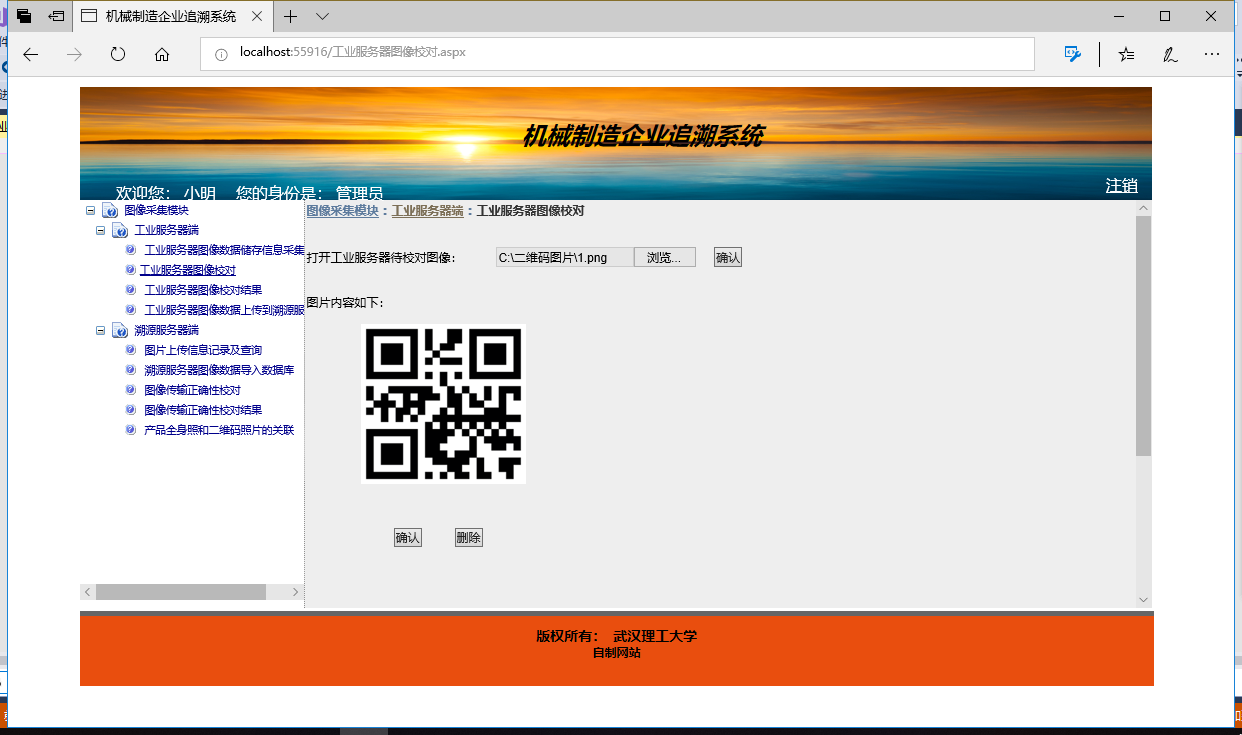Image resolution: width=1242 pixels, height=735 pixels.
Task: Click the tree panel scroll right arrow
Action: tap(295, 592)
